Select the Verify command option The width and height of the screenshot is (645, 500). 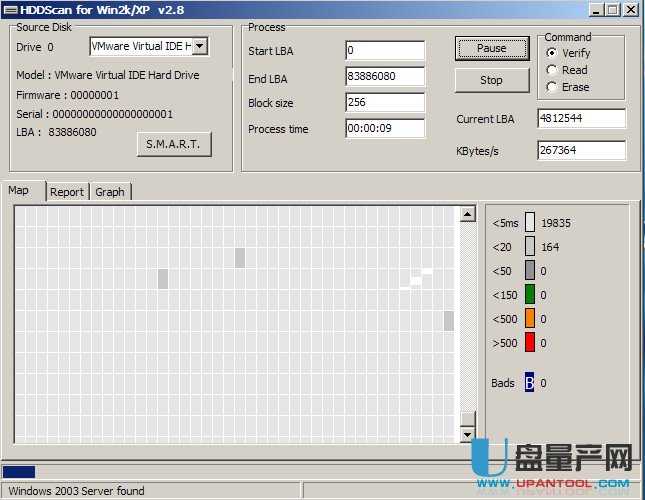552,53
